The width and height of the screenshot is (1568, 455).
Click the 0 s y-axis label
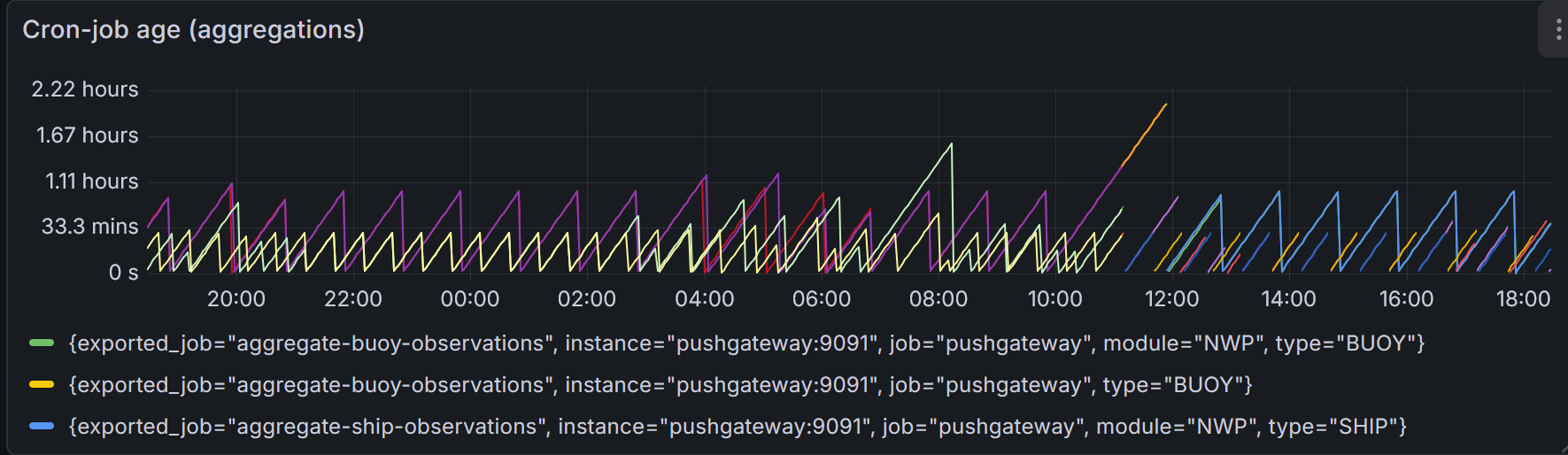point(123,273)
